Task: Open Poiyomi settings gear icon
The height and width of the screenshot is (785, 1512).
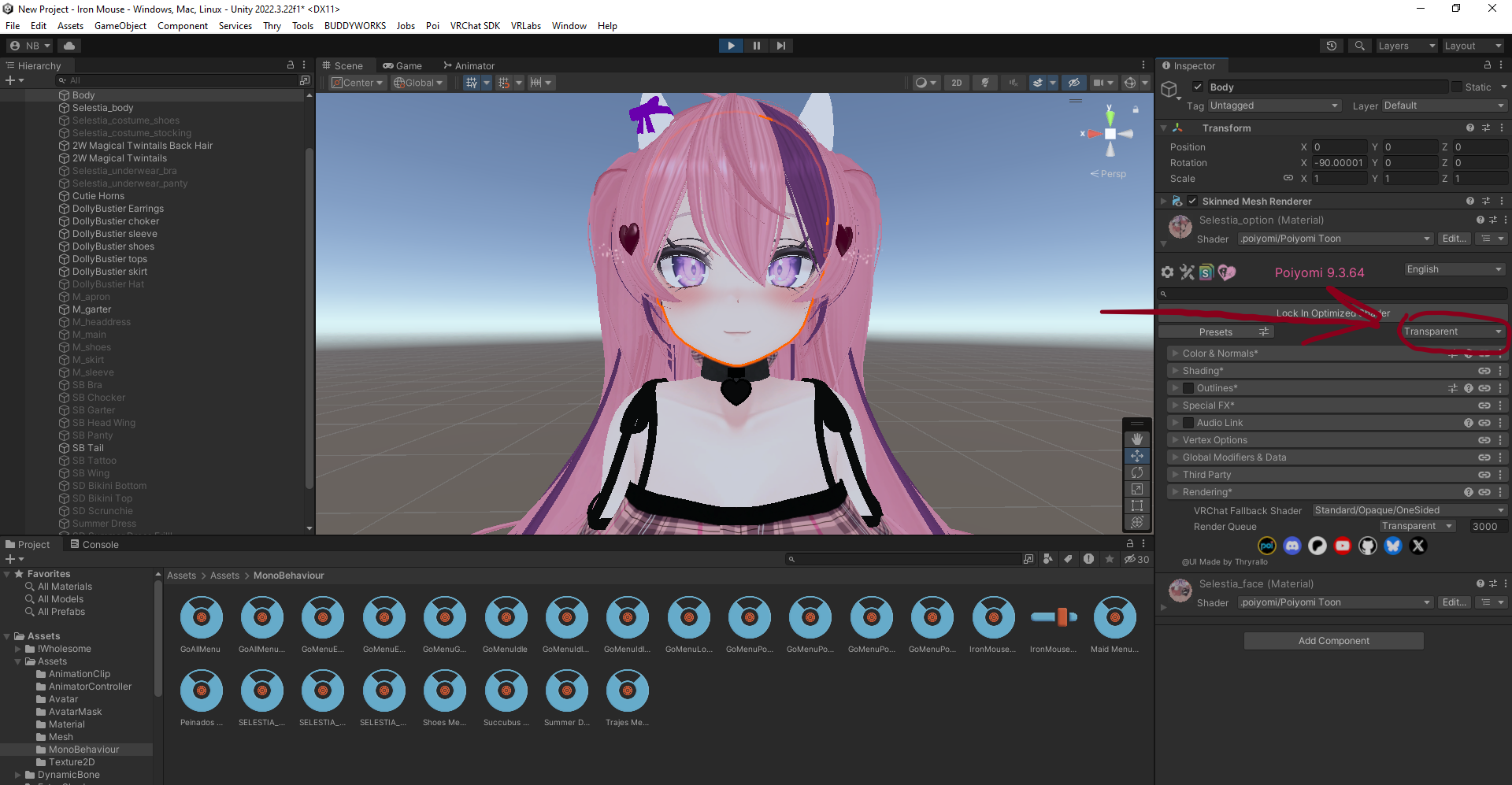Action: (x=1167, y=272)
